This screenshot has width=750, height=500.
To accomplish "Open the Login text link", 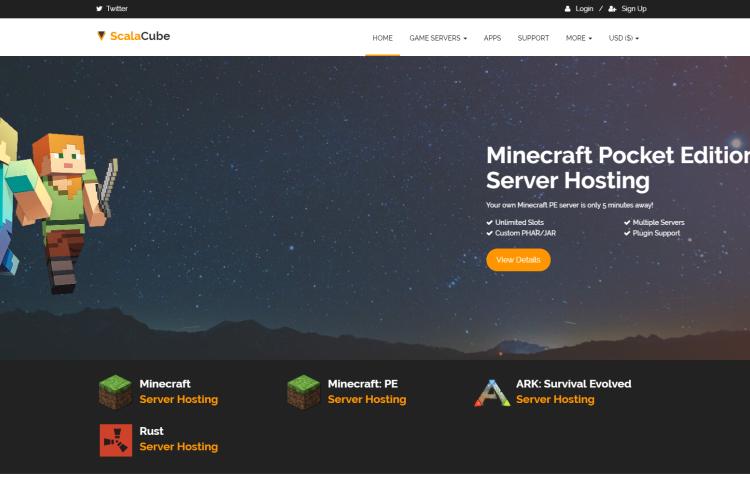I will tap(584, 9).
